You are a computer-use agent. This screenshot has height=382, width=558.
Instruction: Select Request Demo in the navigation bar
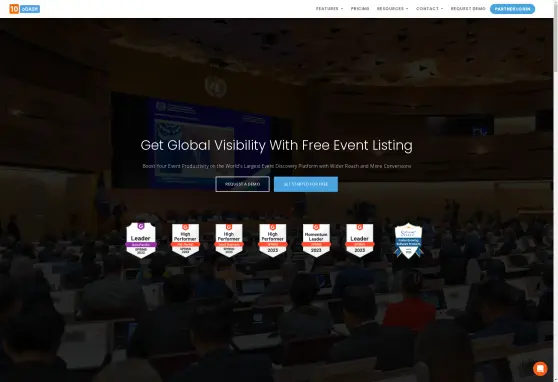468,9
